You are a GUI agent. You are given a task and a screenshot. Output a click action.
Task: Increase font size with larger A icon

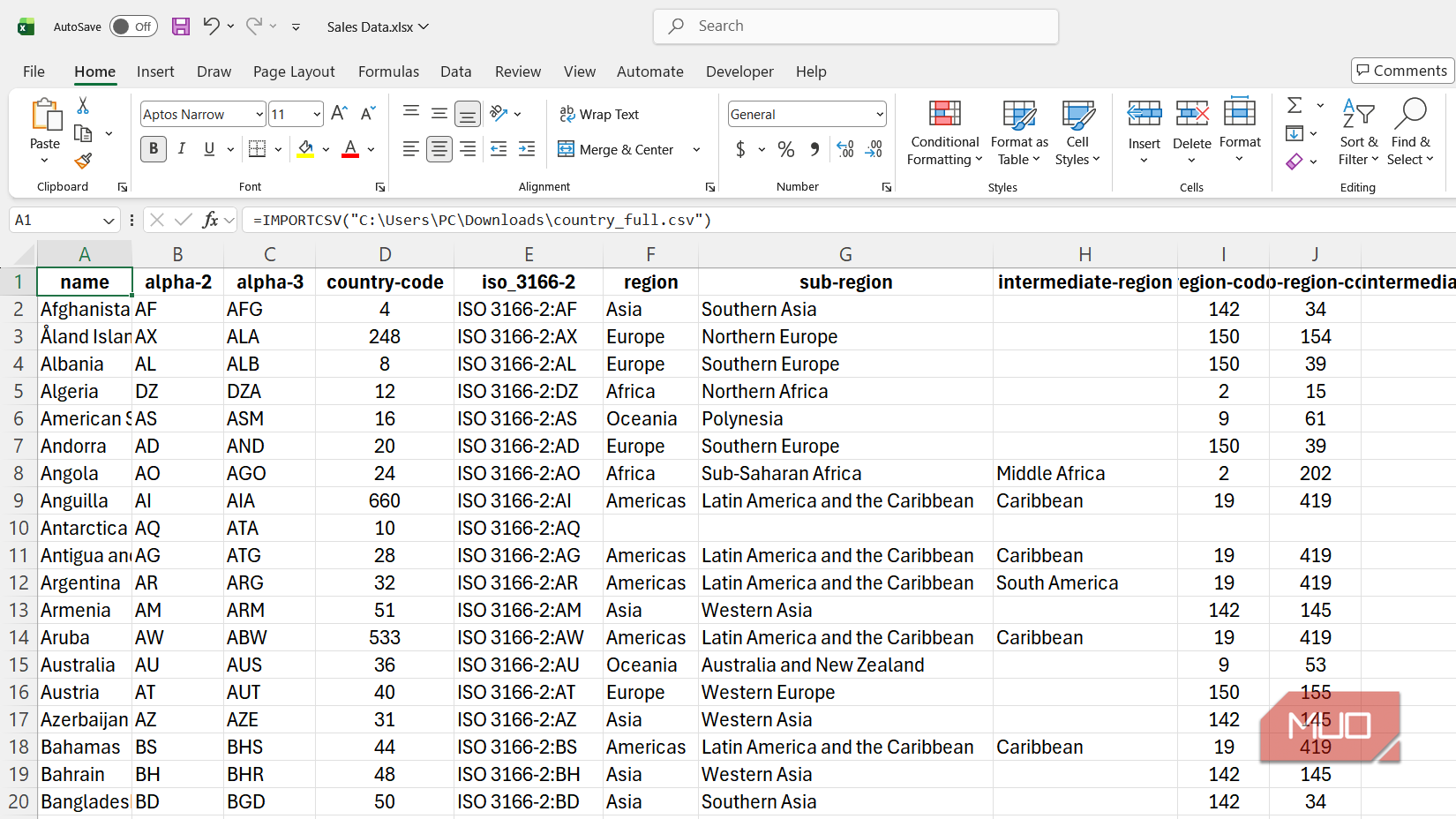coord(339,114)
